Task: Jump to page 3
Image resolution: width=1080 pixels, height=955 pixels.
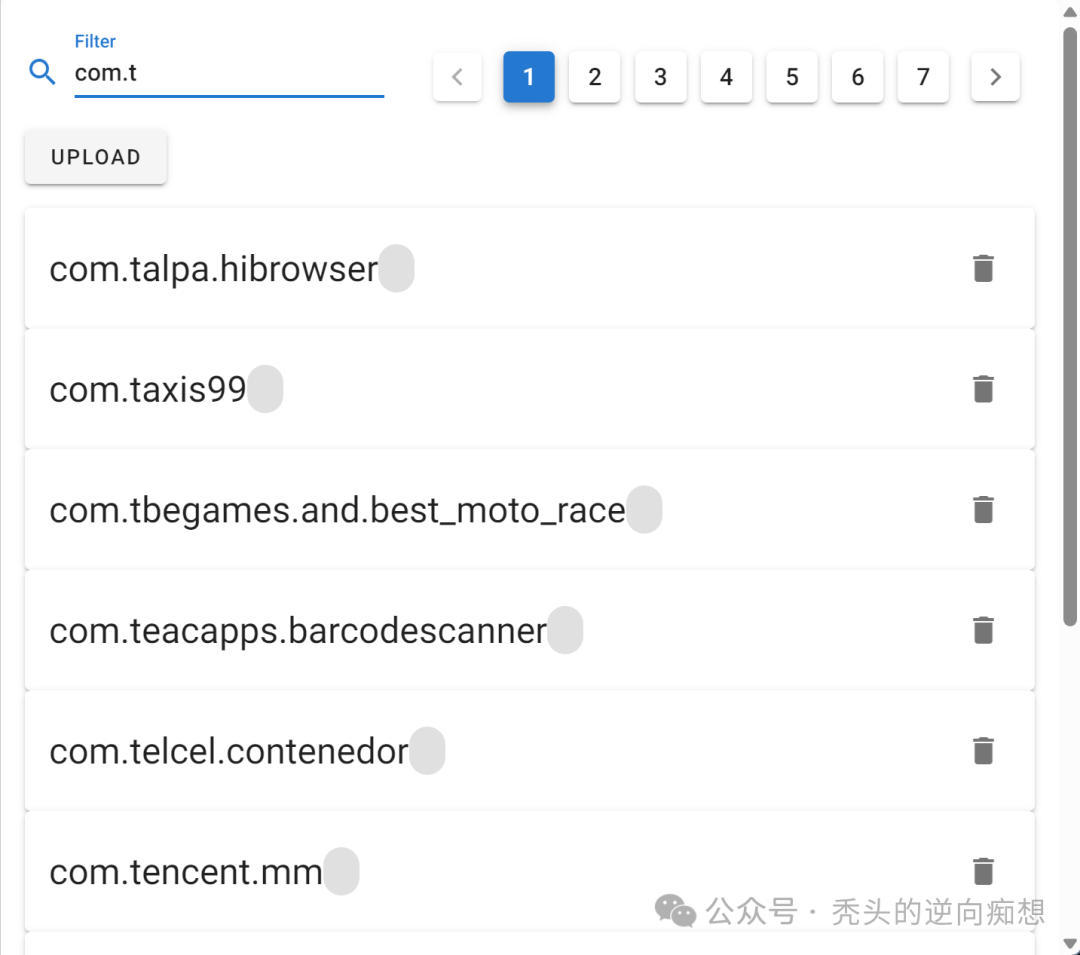Action: pyautogui.click(x=661, y=76)
